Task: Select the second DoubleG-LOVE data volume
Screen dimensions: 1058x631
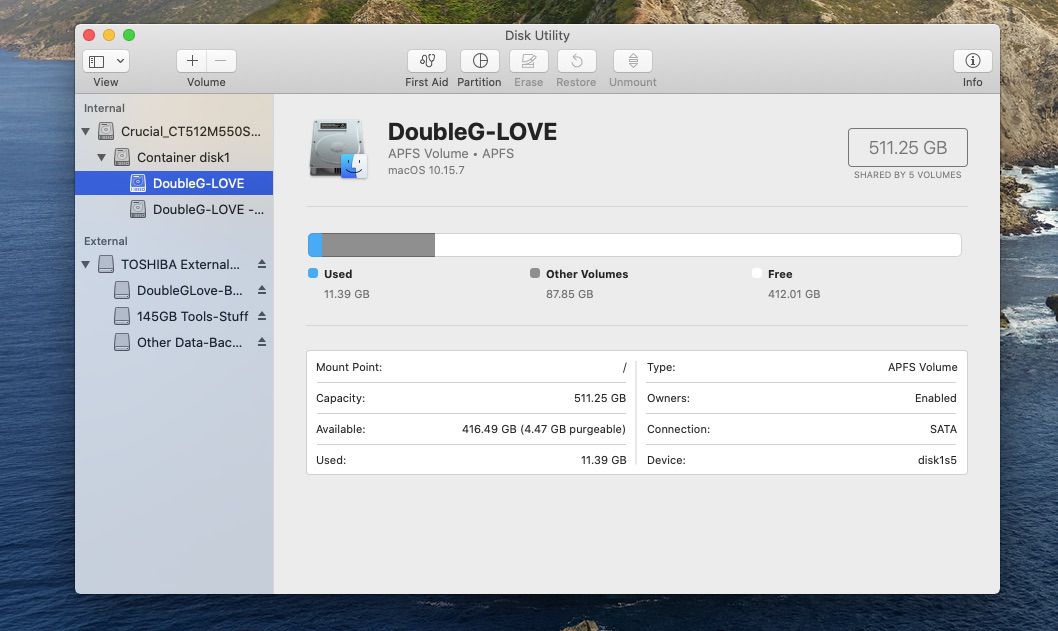Action: (207, 209)
